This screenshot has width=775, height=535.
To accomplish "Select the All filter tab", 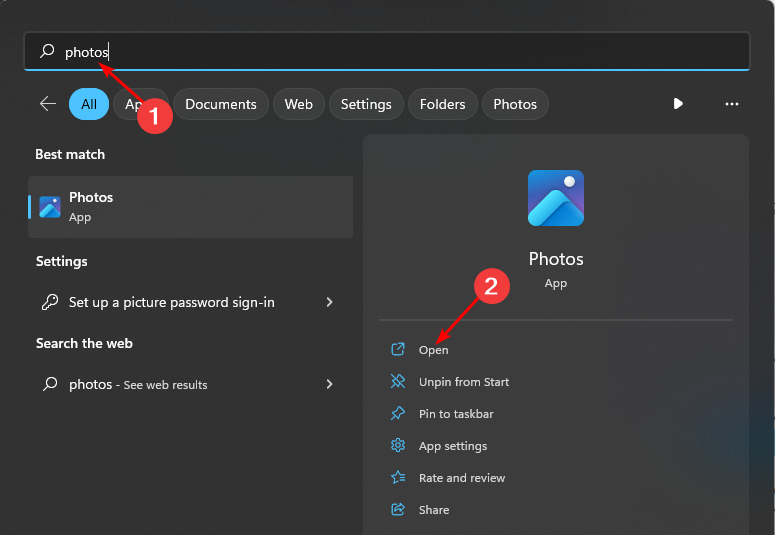I will (x=89, y=104).
